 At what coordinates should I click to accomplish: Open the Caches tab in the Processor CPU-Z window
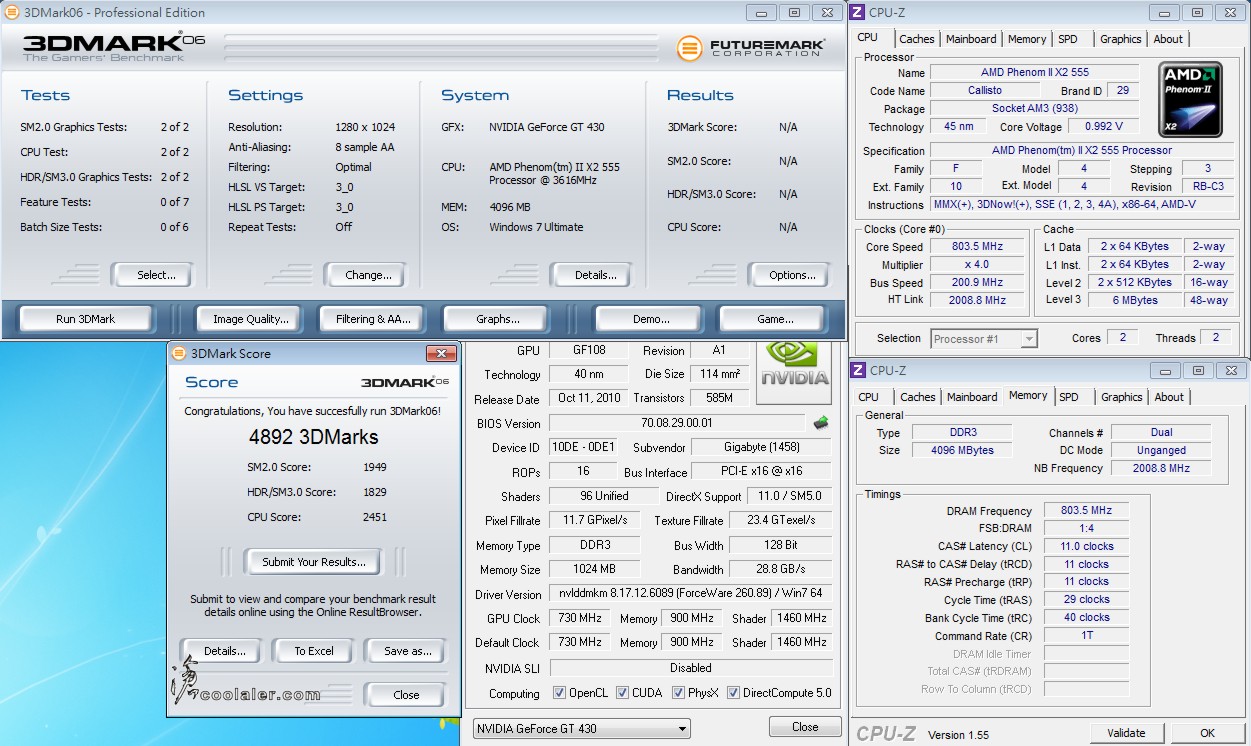coord(916,39)
